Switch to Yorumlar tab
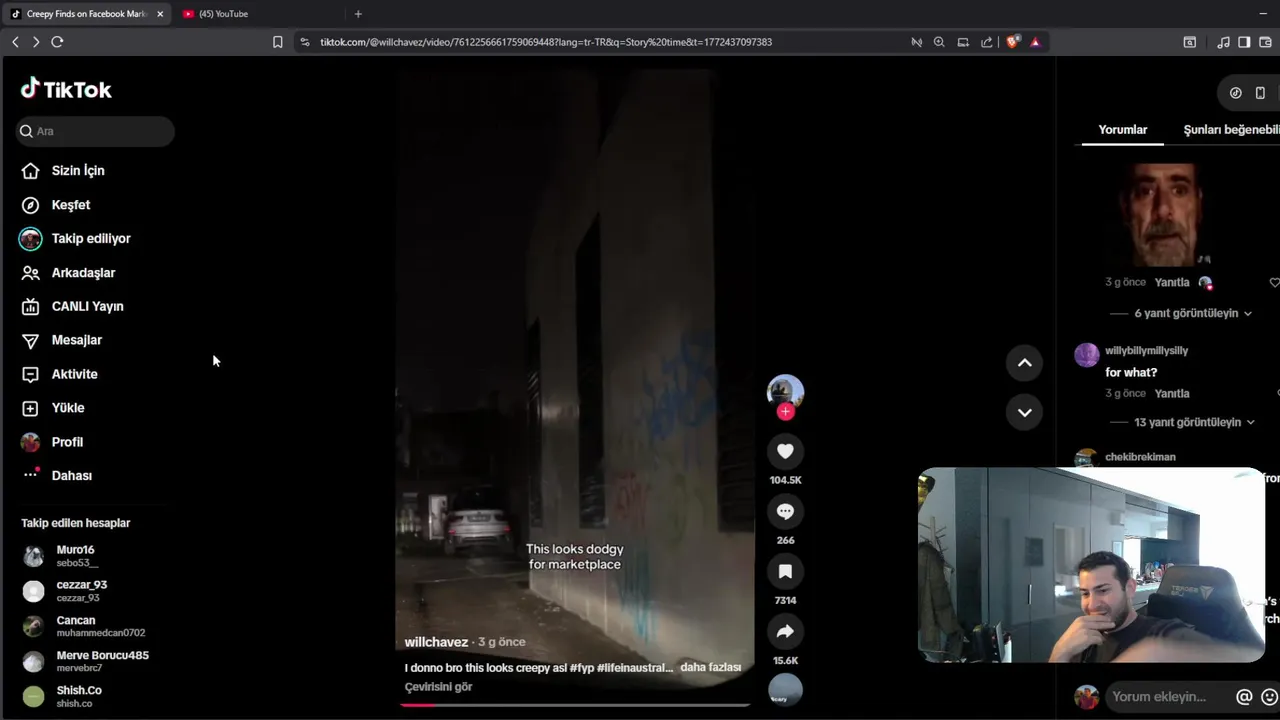The height and width of the screenshot is (720, 1280). pos(1123,130)
